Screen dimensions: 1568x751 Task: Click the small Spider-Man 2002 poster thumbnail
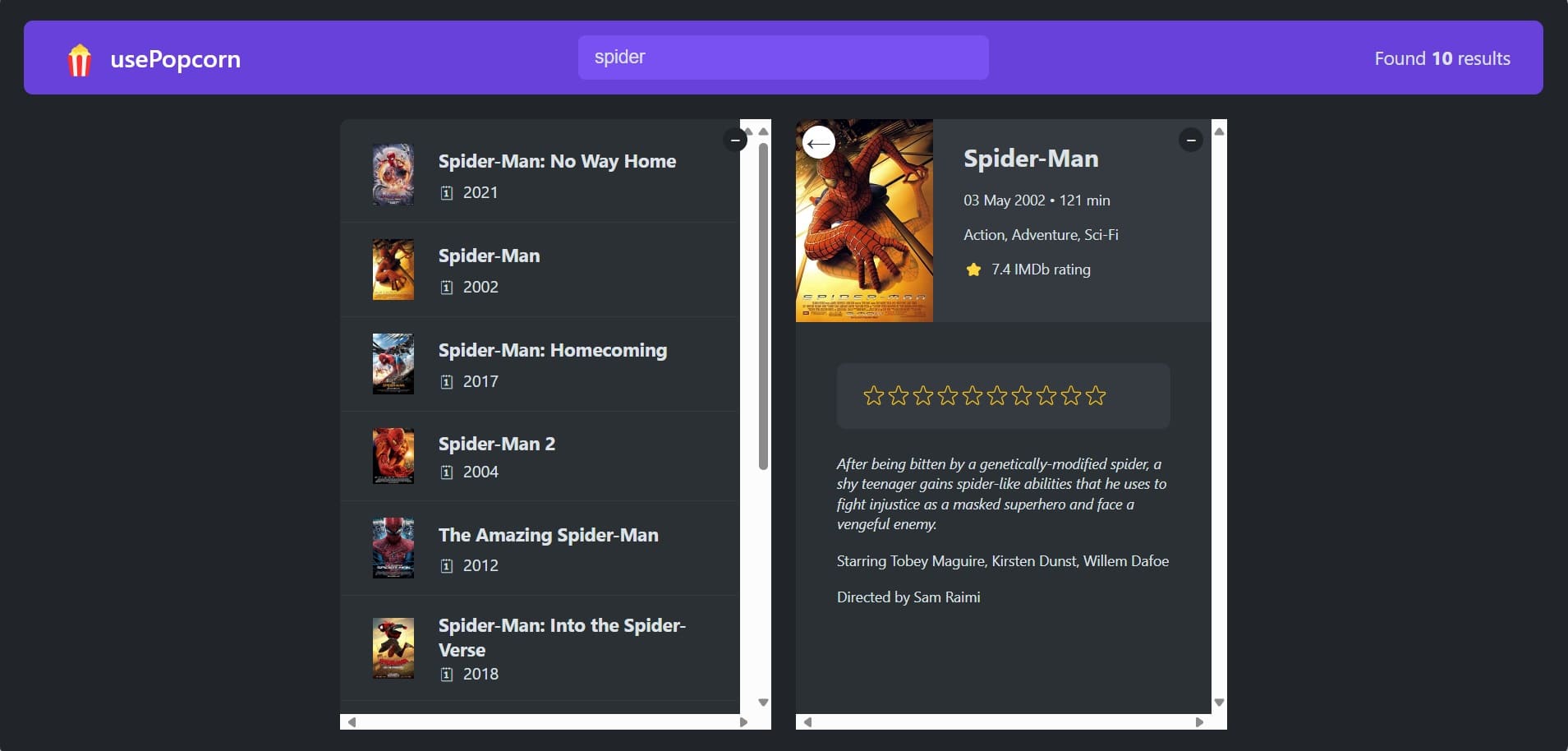point(393,270)
